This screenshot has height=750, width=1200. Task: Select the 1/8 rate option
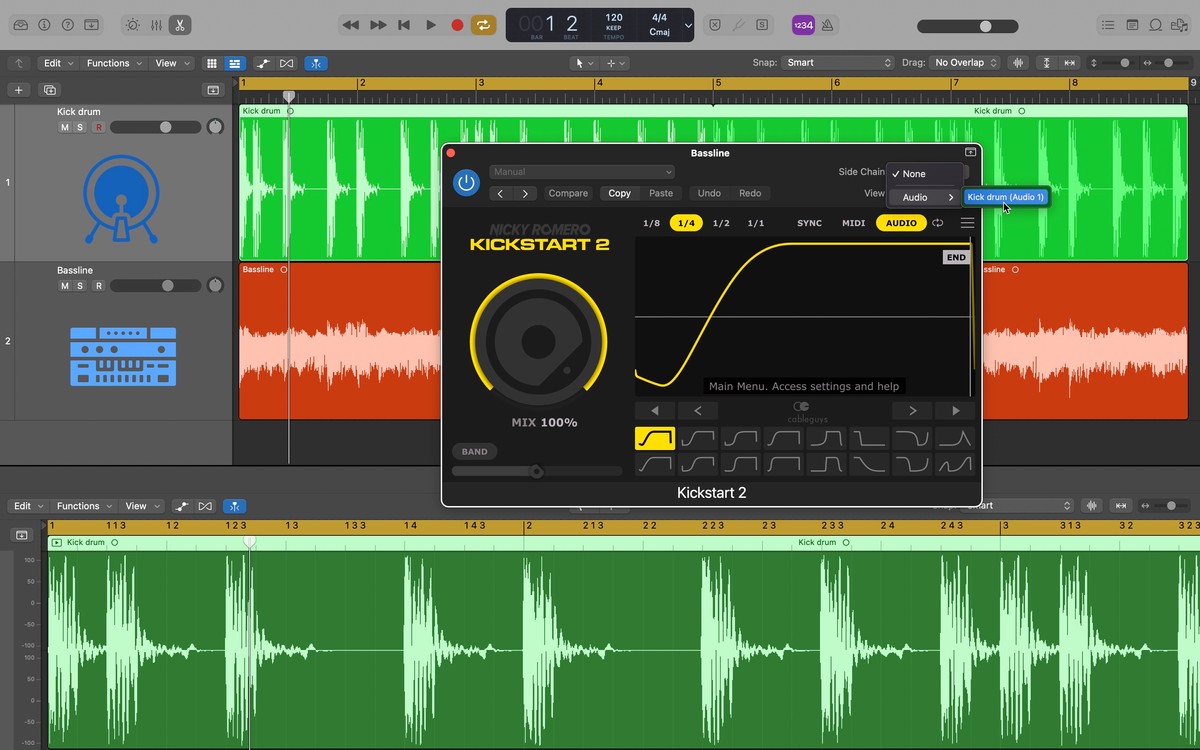point(651,223)
